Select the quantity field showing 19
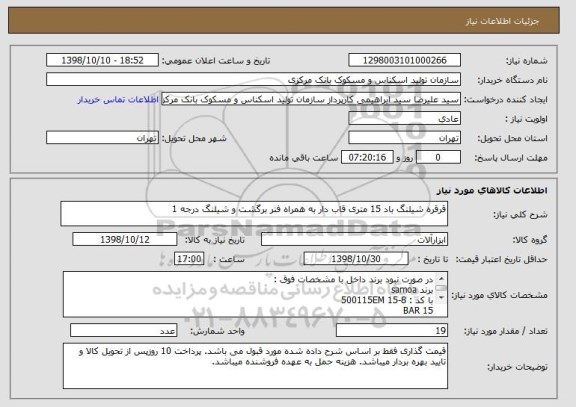 (392, 331)
